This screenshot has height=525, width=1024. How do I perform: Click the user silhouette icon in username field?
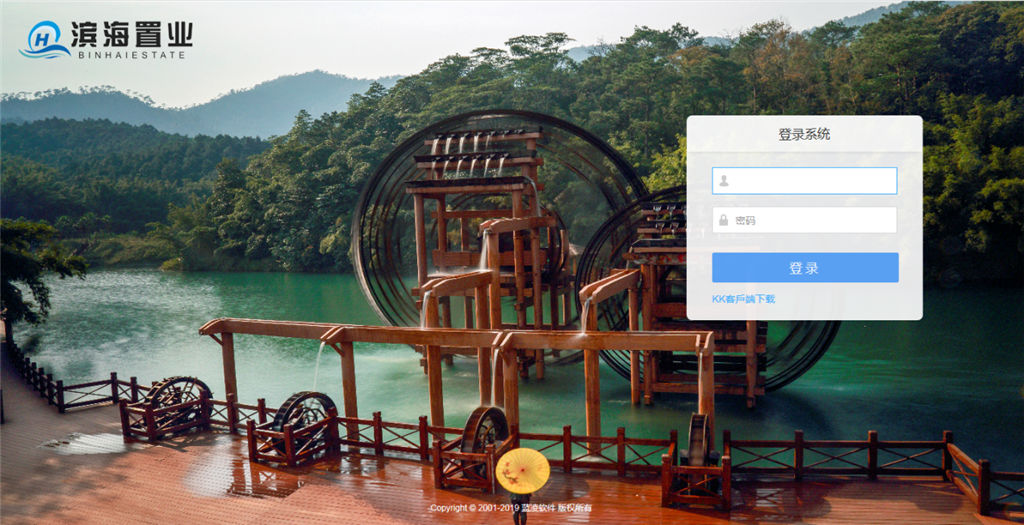point(724,181)
